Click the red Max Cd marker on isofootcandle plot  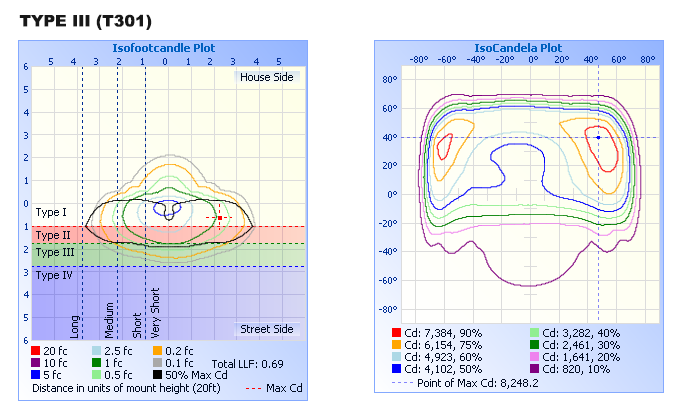pos(220,217)
